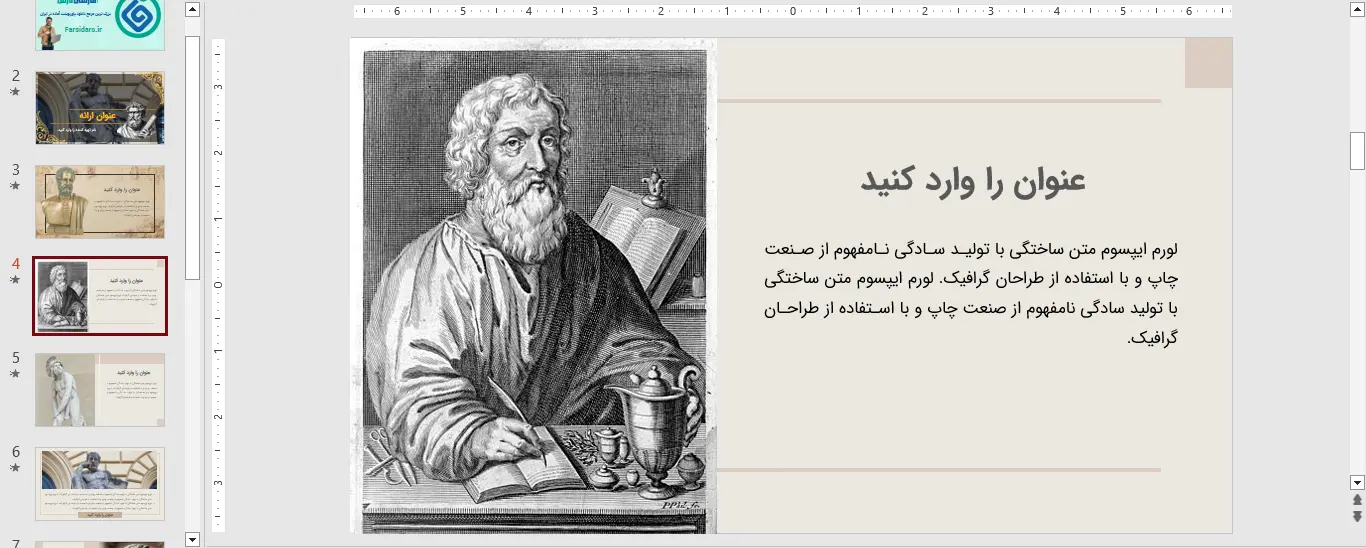
Task: Click main editor scrollbar down arrow
Action: (1357, 481)
